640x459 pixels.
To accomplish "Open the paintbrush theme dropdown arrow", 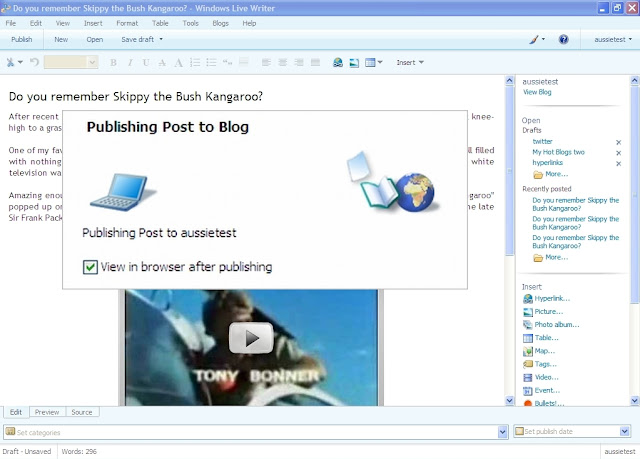I will [x=543, y=39].
